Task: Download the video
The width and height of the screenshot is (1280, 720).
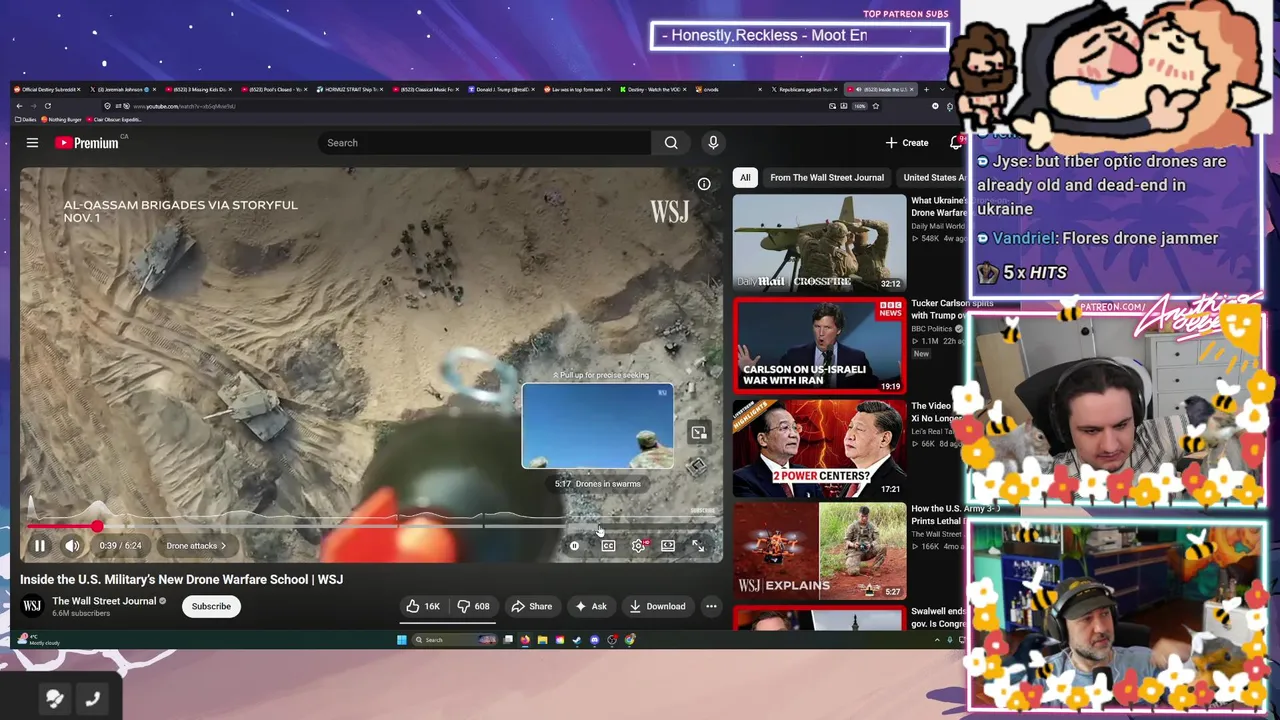Action: (x=657, y=606)
